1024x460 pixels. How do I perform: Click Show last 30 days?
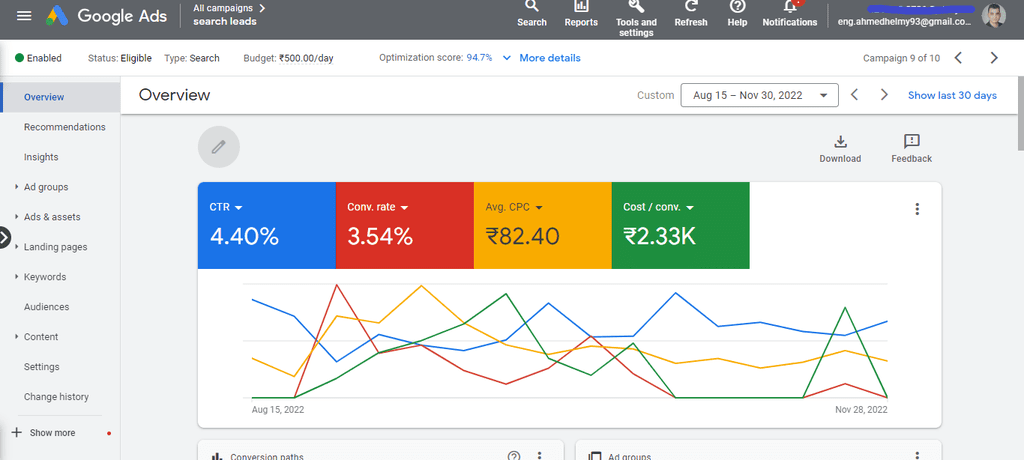[952, 95]
